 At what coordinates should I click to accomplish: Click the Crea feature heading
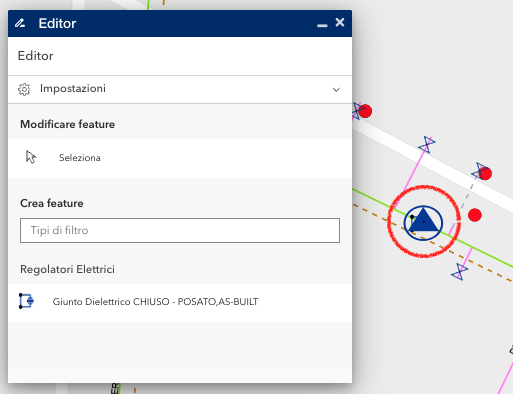[52, 203]
